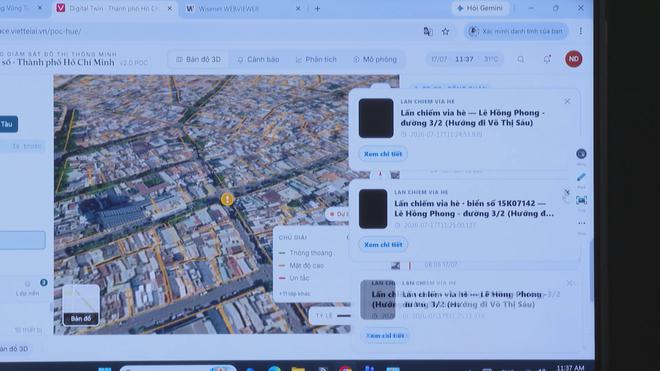Click the Hỏi Gemini button

[480, 8]
